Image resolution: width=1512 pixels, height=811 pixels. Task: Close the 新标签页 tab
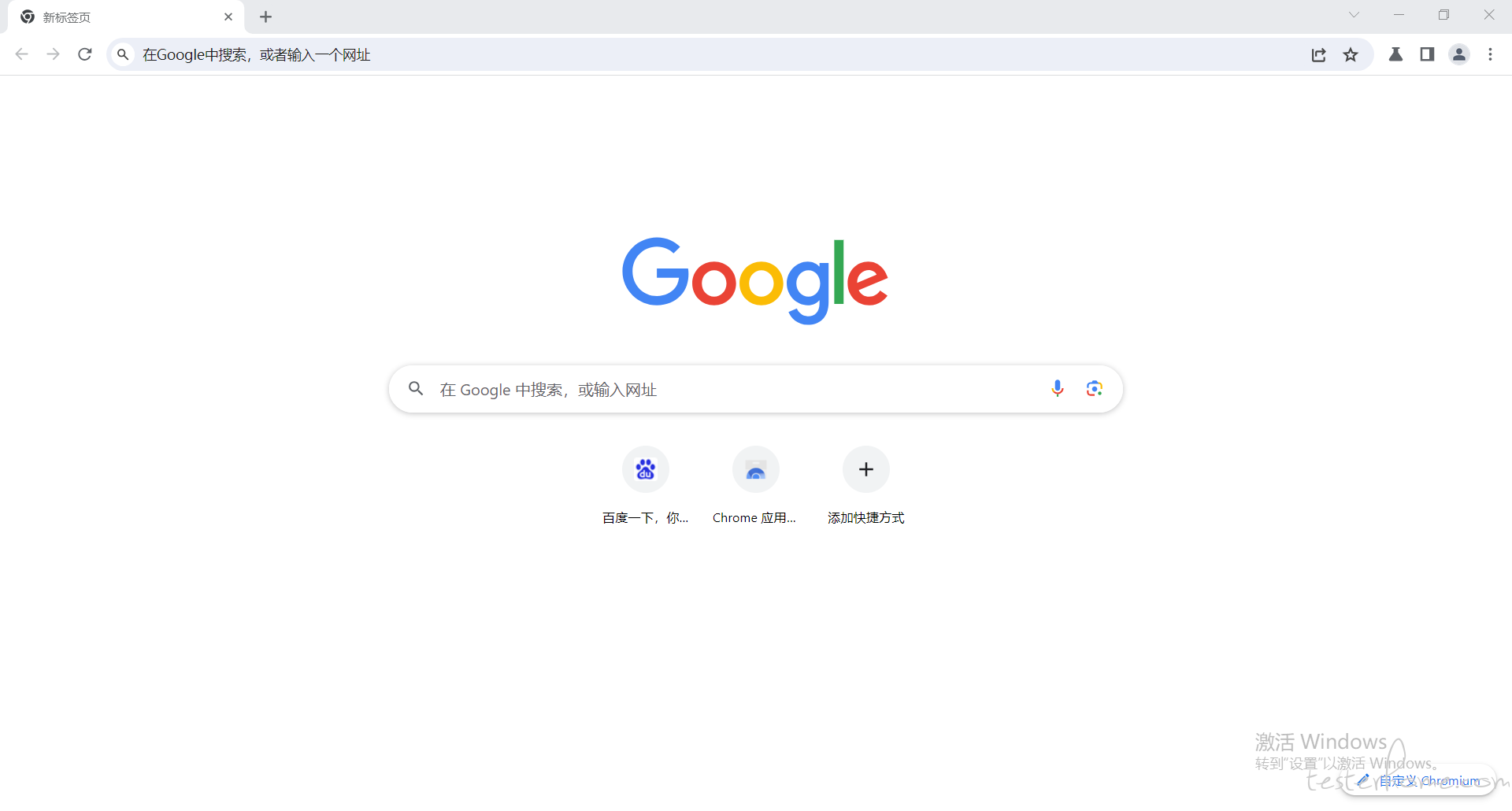tap(228, 17)
